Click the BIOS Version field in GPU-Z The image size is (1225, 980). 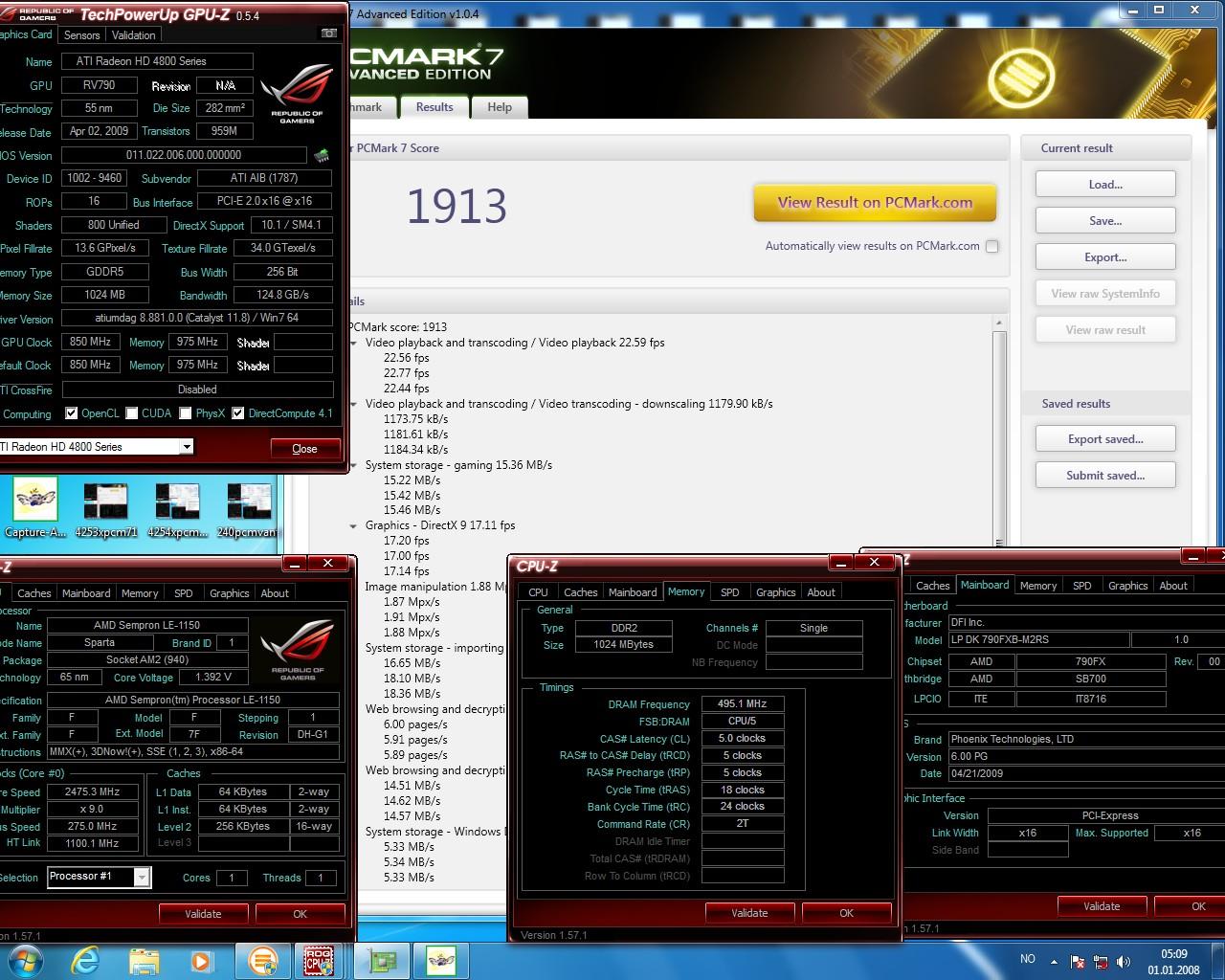click(184, 155)
